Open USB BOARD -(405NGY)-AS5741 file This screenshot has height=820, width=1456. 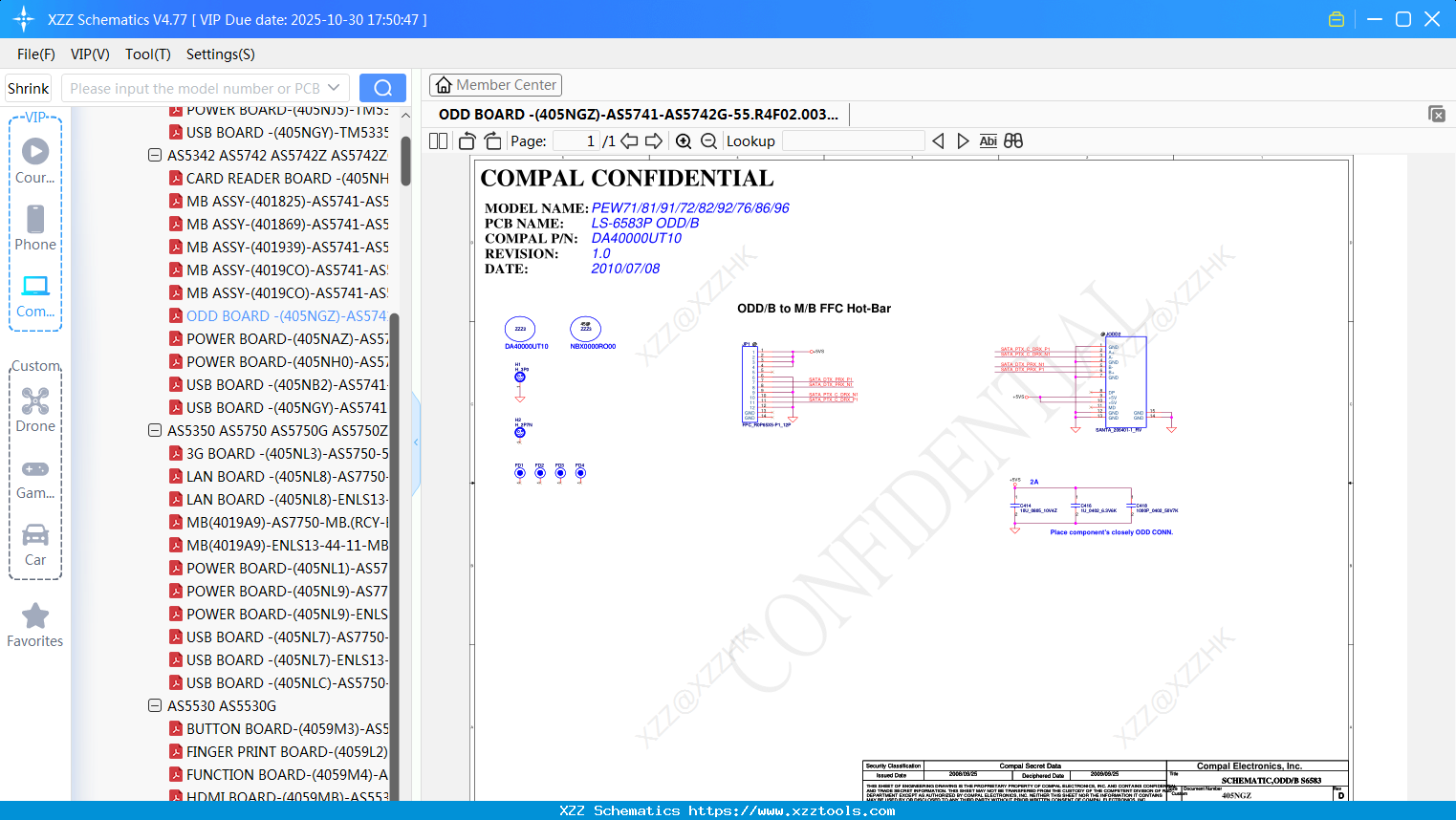tap(279, 407)
